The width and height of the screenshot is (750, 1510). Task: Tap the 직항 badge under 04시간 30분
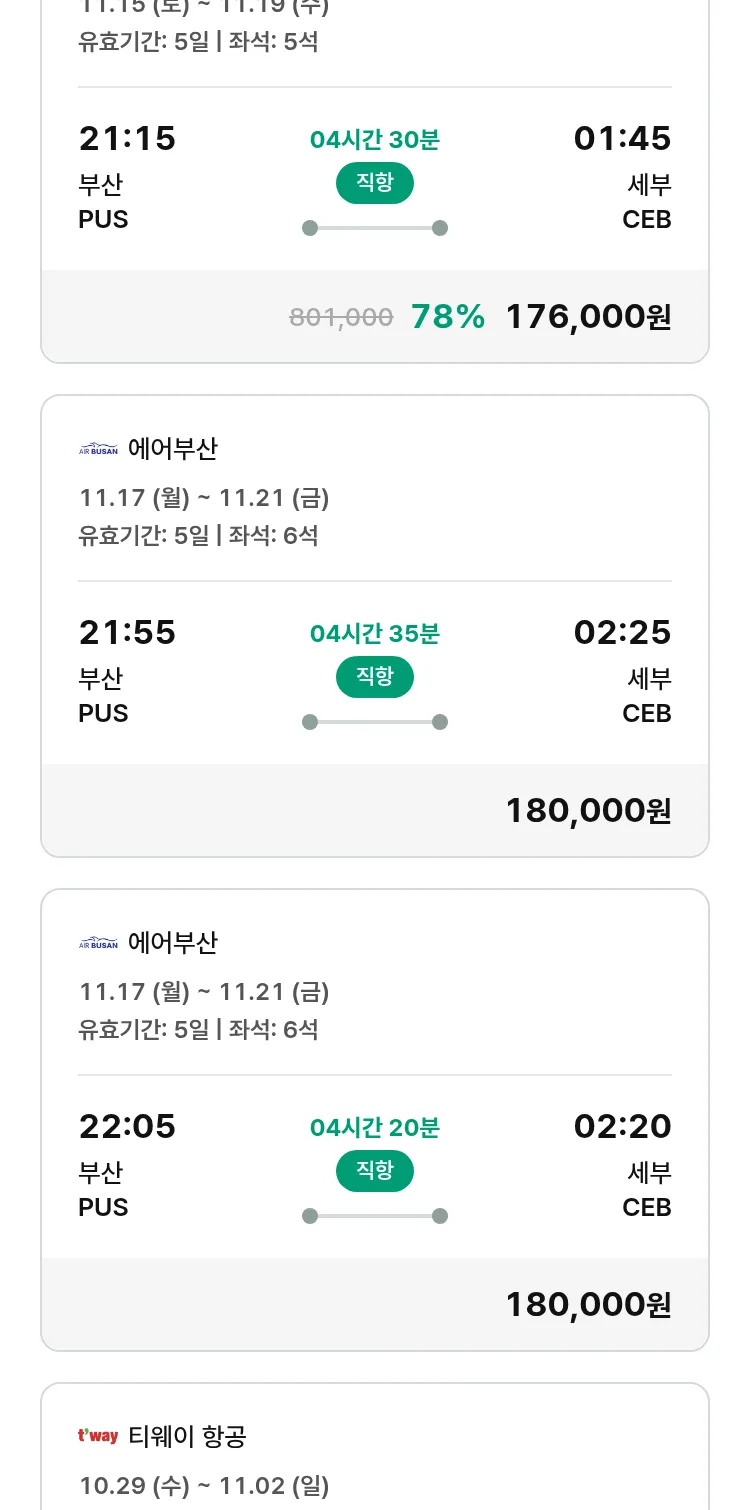pos(374,183)
